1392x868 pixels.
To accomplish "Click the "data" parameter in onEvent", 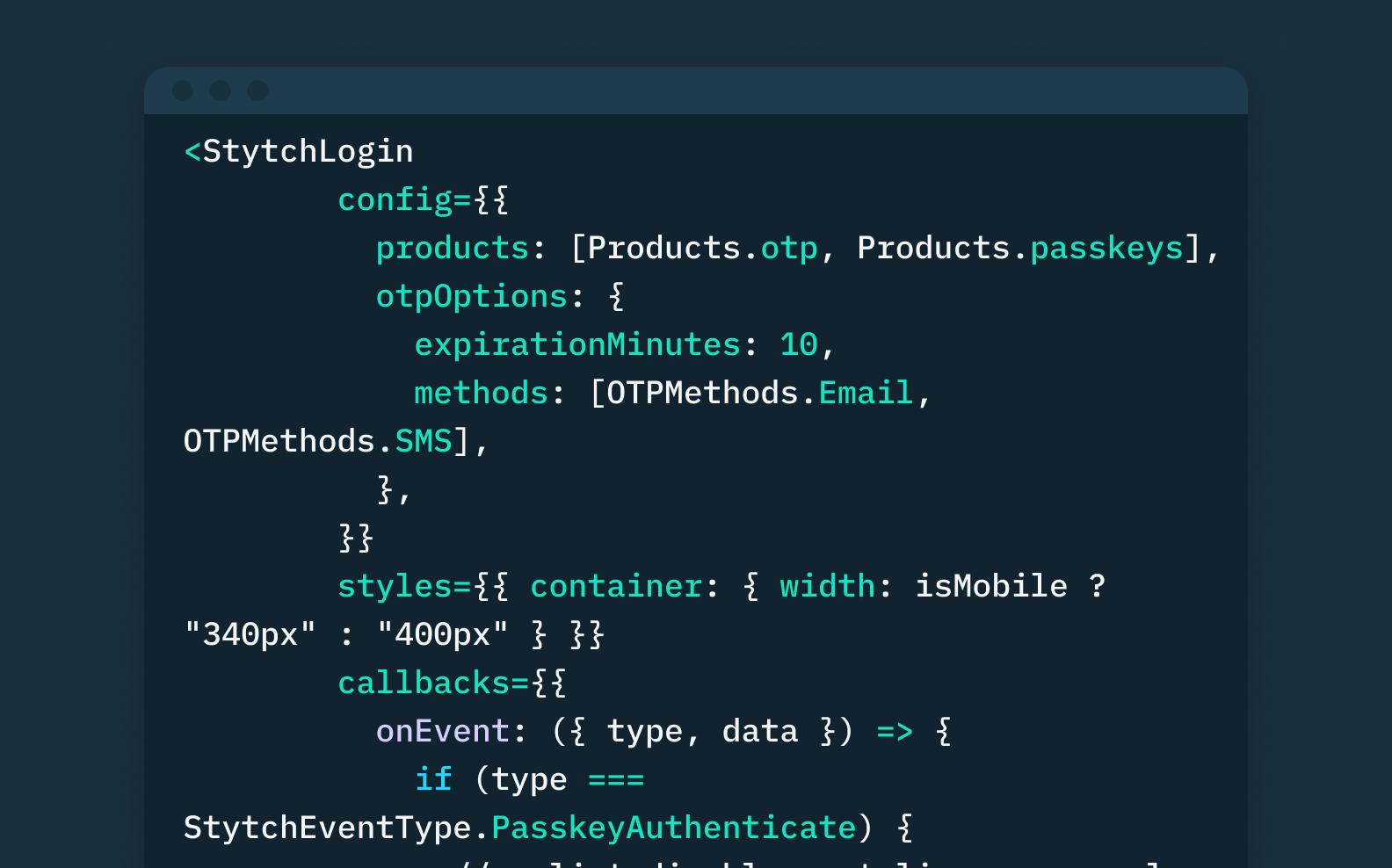I will tap(760, 731).
